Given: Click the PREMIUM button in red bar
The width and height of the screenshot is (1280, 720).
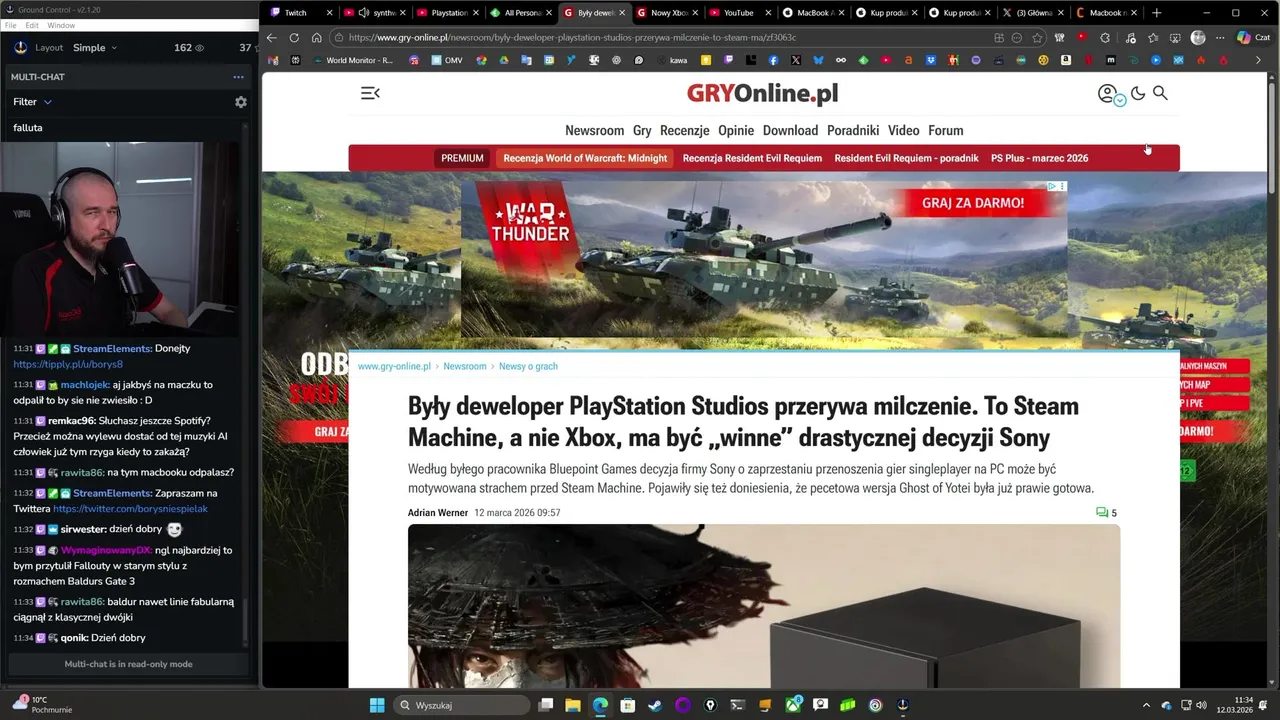Looking at the screenshot, I should coord(462,158).
